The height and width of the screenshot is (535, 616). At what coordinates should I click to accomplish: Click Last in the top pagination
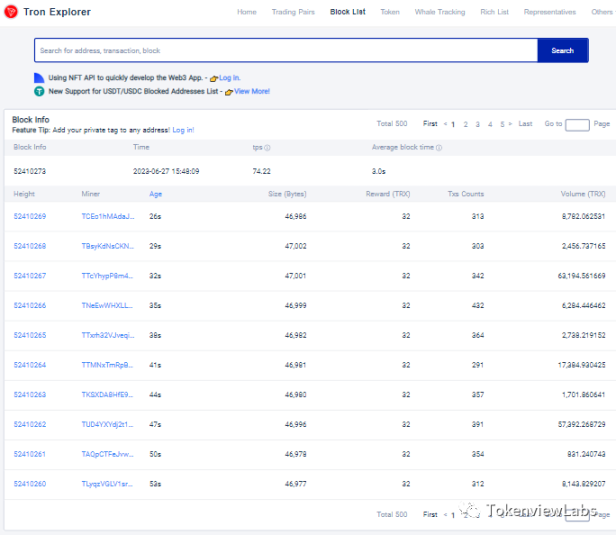coord(525,124)
